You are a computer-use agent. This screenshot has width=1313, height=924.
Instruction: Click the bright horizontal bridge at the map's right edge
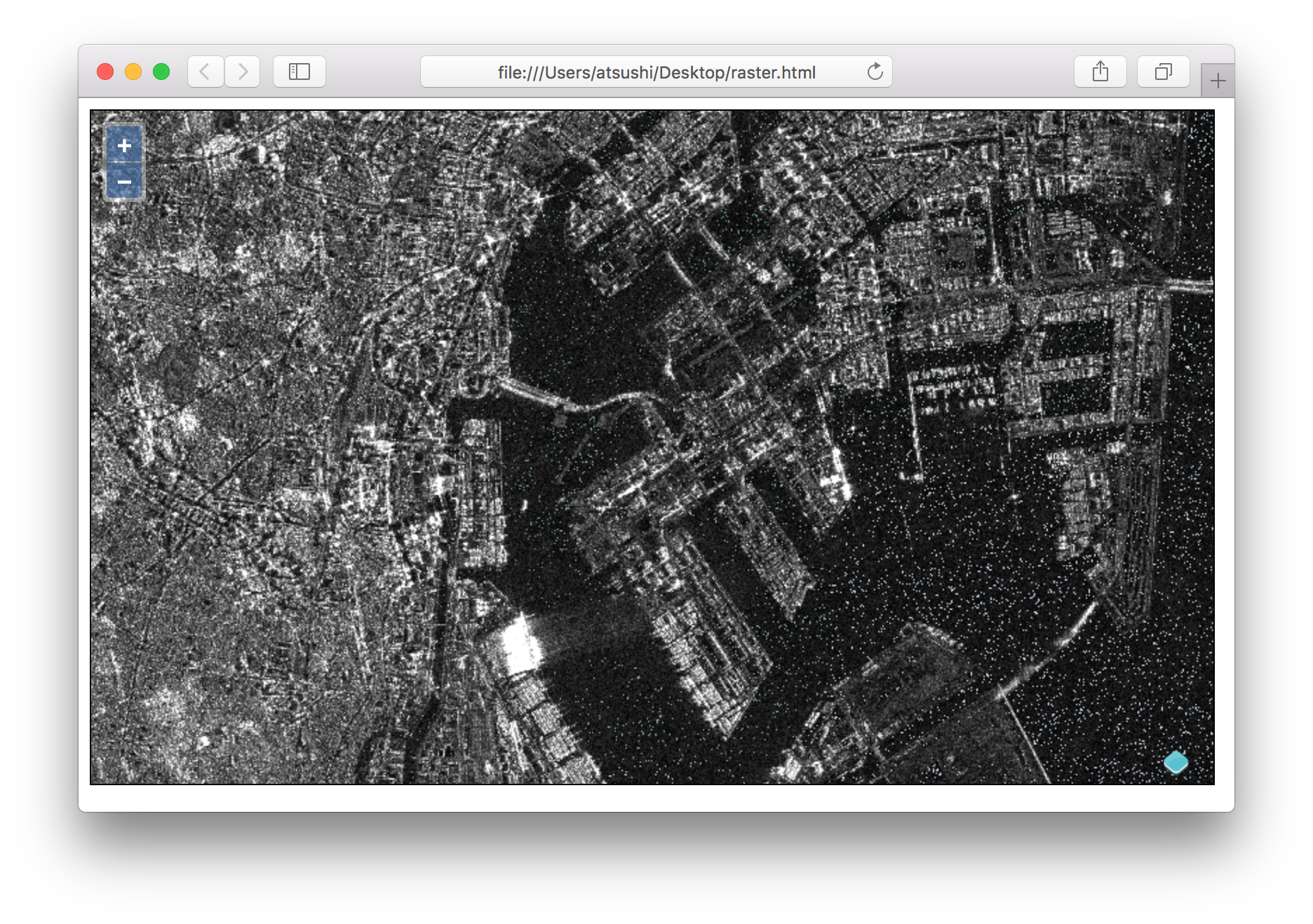(x=1190, y=285)
